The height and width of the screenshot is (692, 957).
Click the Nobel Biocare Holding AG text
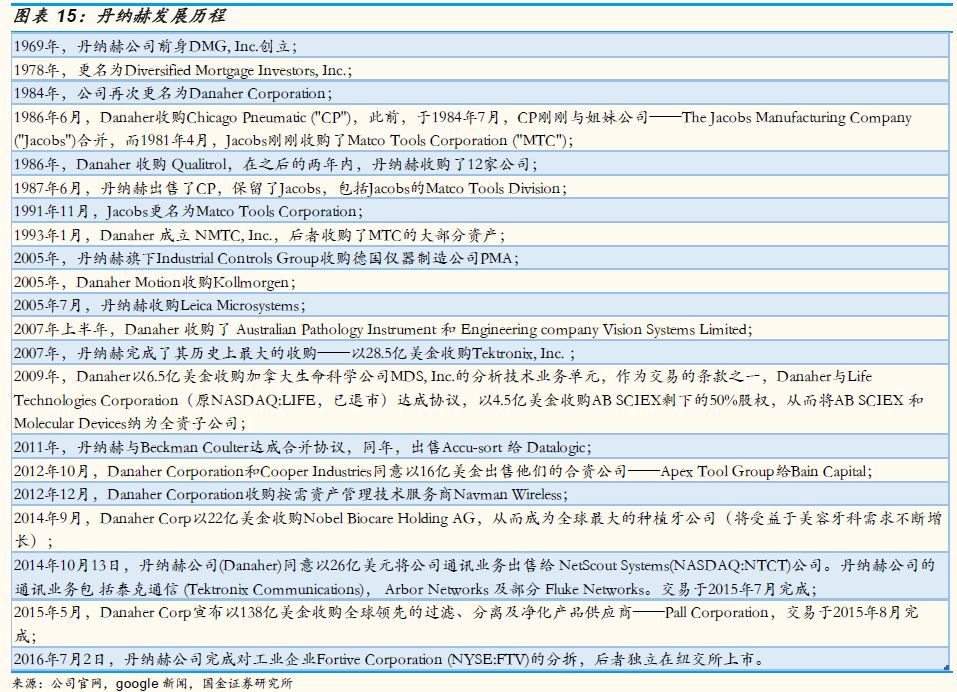[388, 518]
